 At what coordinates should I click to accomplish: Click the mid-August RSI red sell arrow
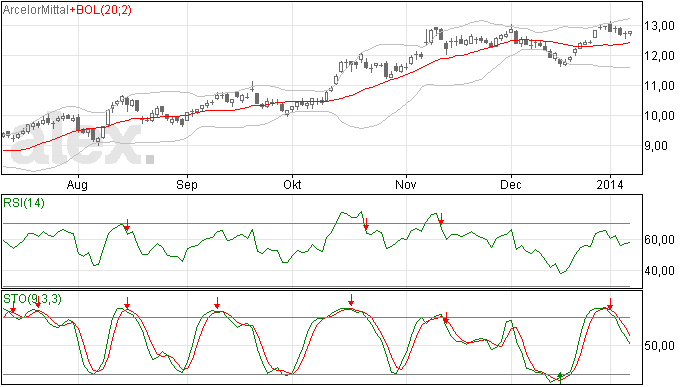[x=127, y=225]
